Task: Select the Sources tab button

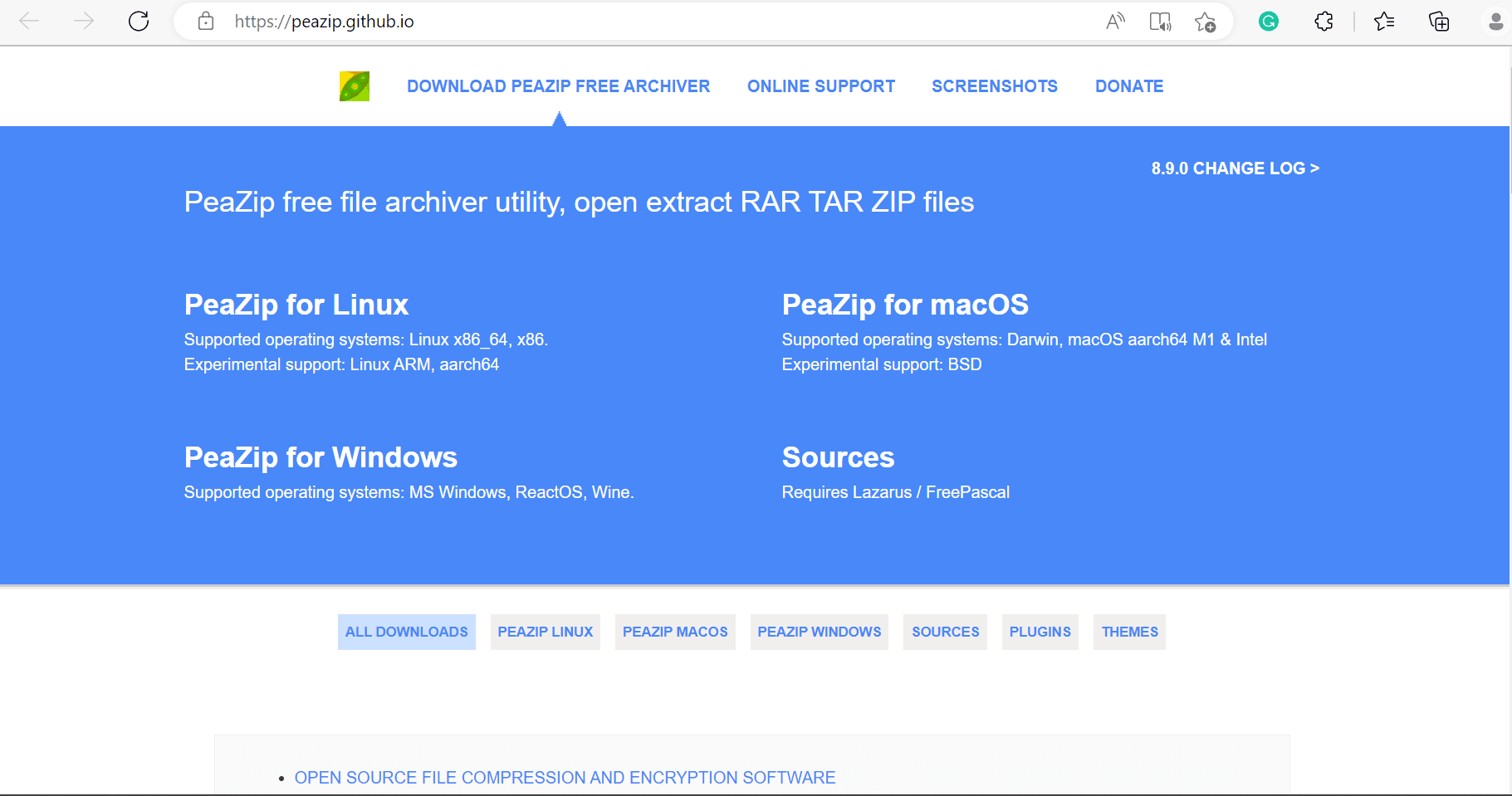Action: 946,632
